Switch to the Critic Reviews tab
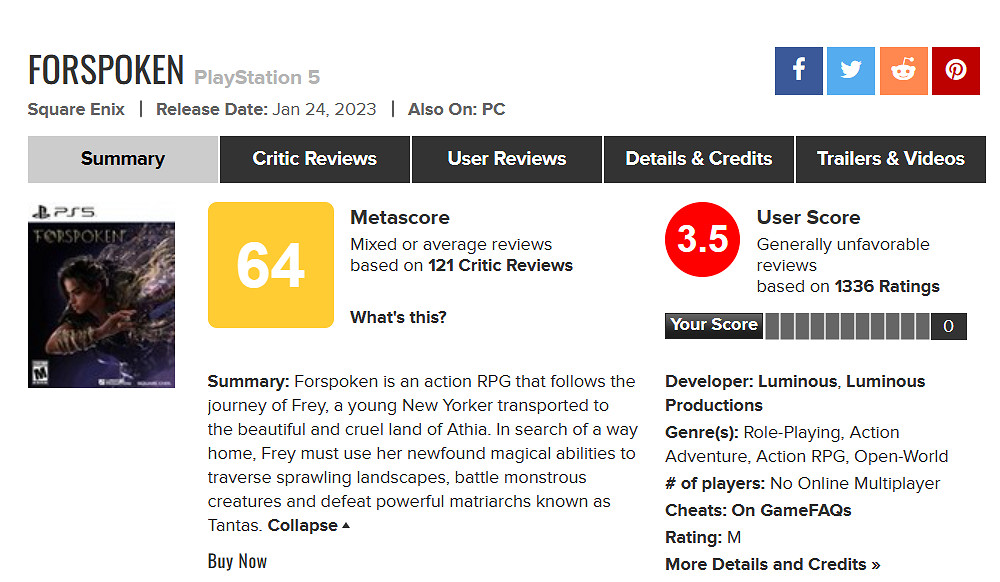 pos(315,159)
